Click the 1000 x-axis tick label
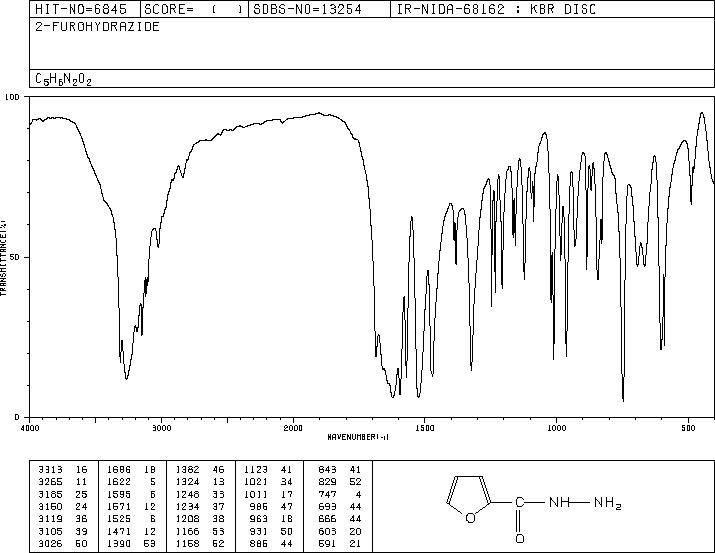The width and height of the screenshot is (715, 553). (x=556, y=428)
